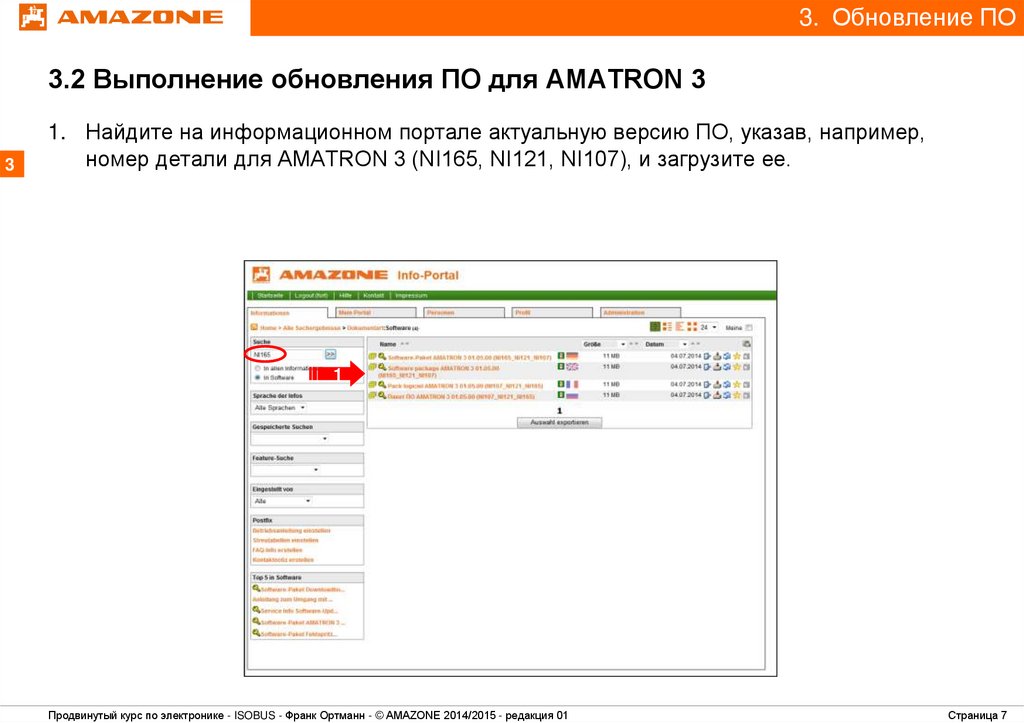The image size is (1024, 723).
Task: Click the Russian flag in the last result row
Action: [x=572, y=395]
